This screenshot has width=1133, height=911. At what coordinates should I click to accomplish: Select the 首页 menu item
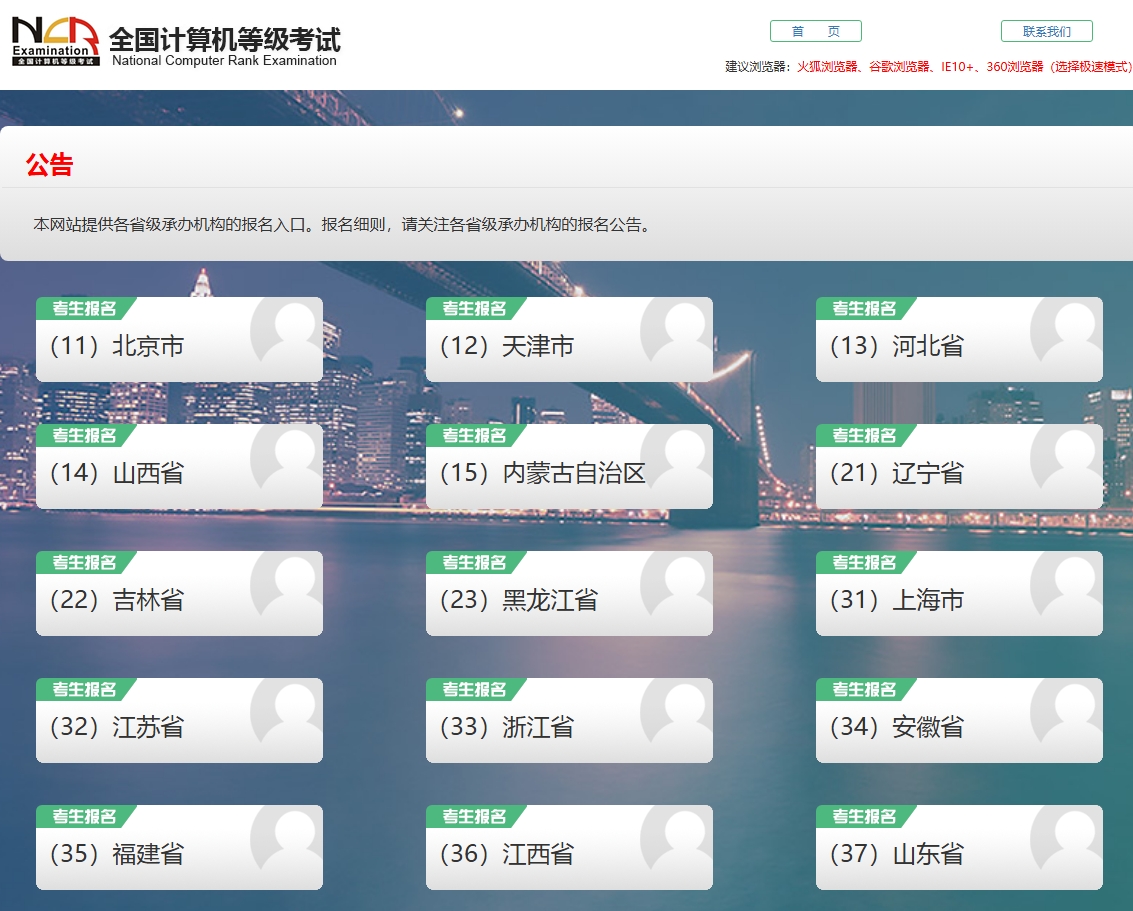817,30
